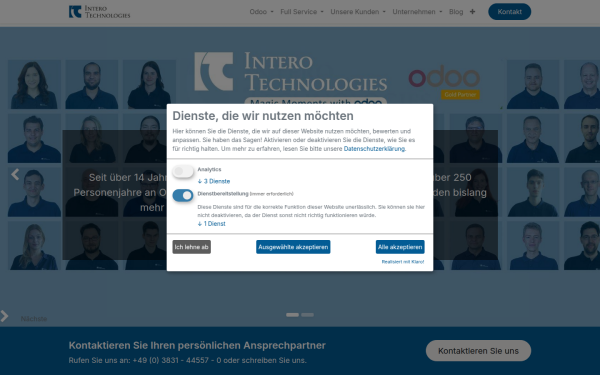Click Kontaktieren Sie uns button

coord(478,351)
